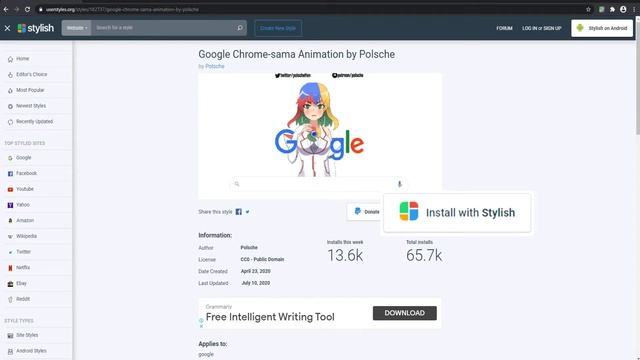Open the Stylish logo homepage
The width and height of the screenshot is (640, 360).
(36, 28)
